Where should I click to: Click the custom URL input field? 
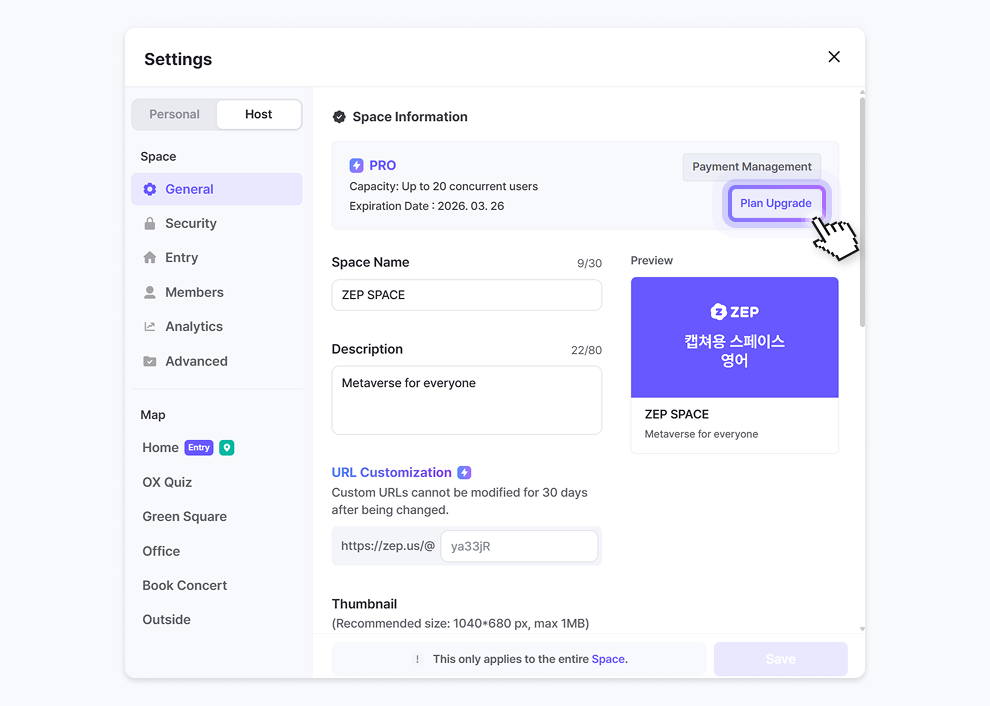(x=519, y=546)
